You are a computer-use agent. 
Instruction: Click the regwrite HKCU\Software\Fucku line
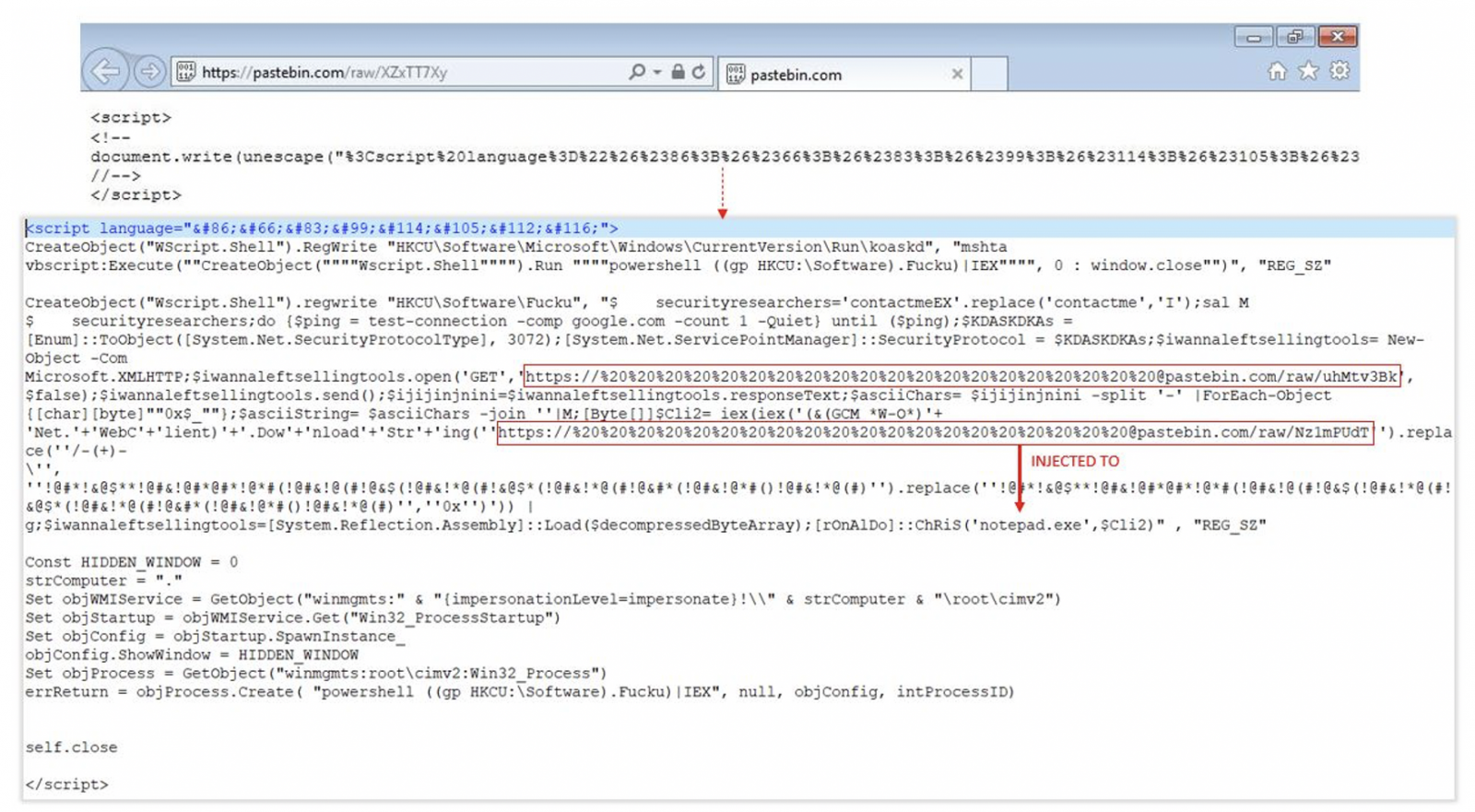(637, 302)
